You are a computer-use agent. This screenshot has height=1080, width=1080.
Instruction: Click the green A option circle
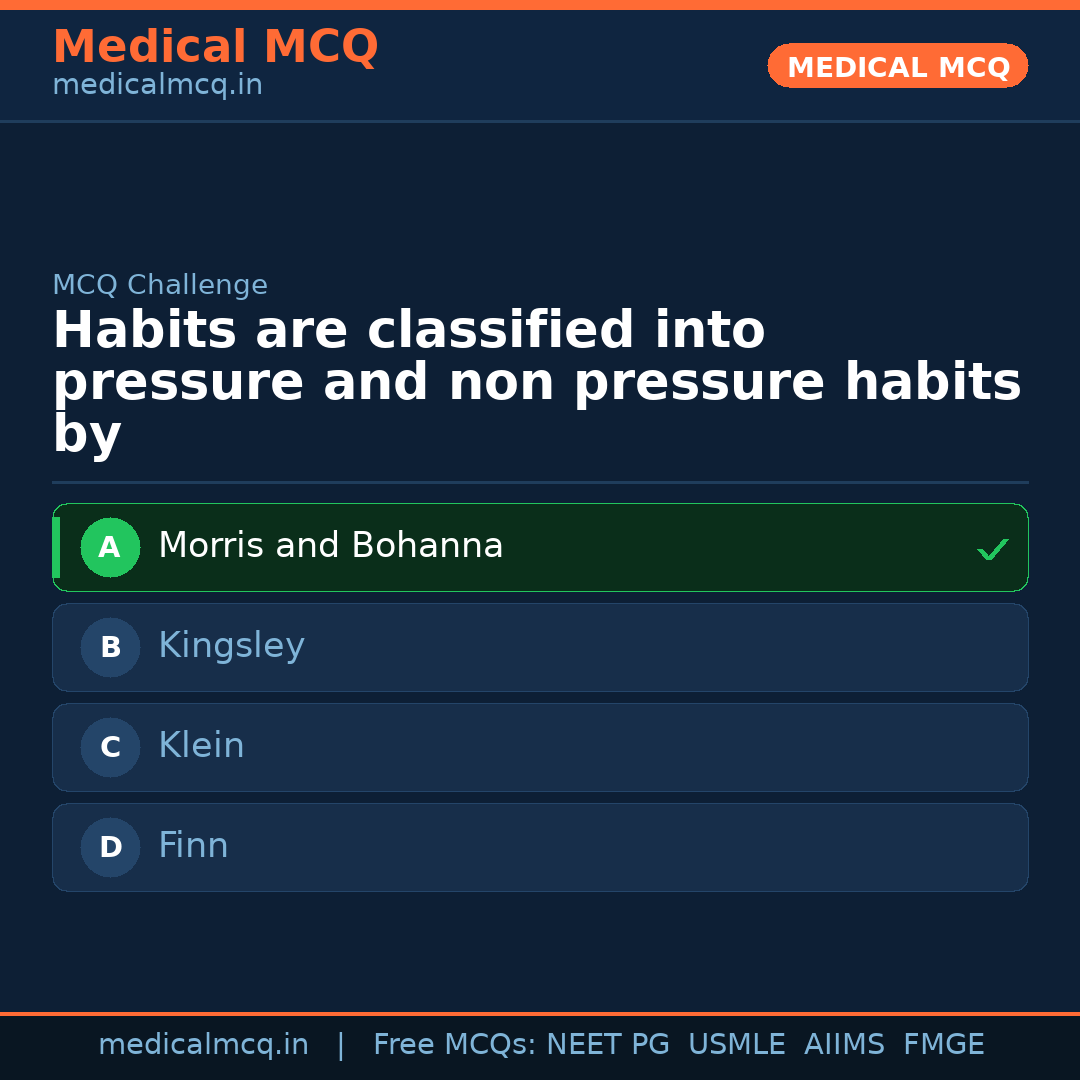click(x=110, y=547)
